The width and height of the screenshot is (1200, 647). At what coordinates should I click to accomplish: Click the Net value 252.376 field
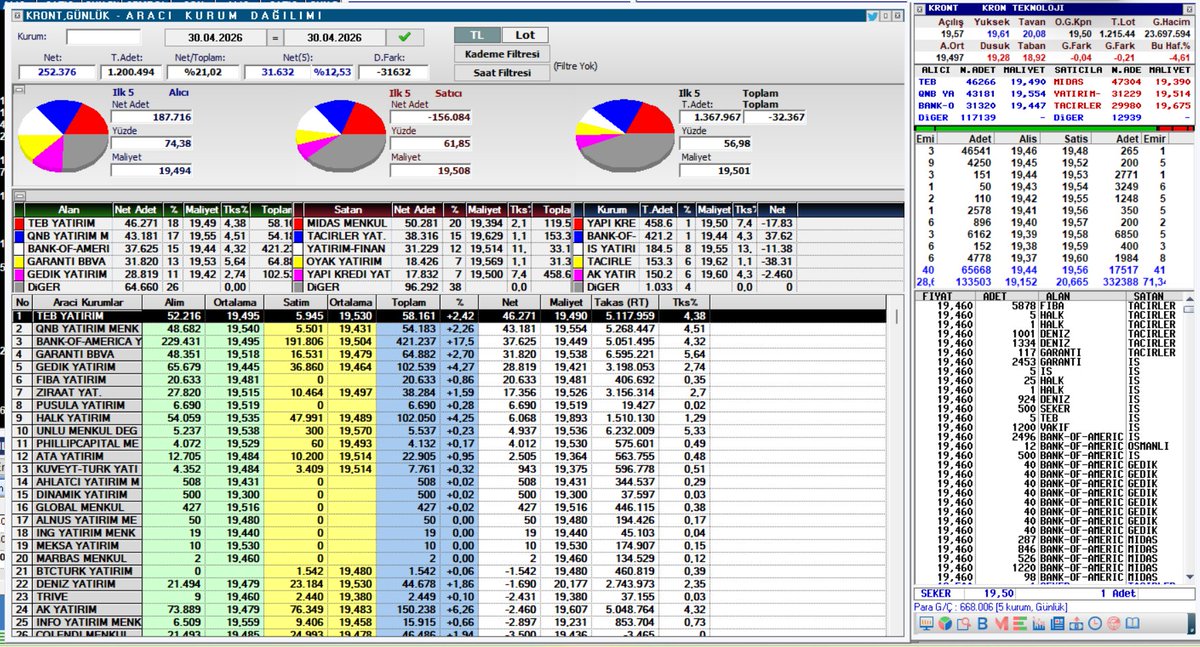coord(57,72)
